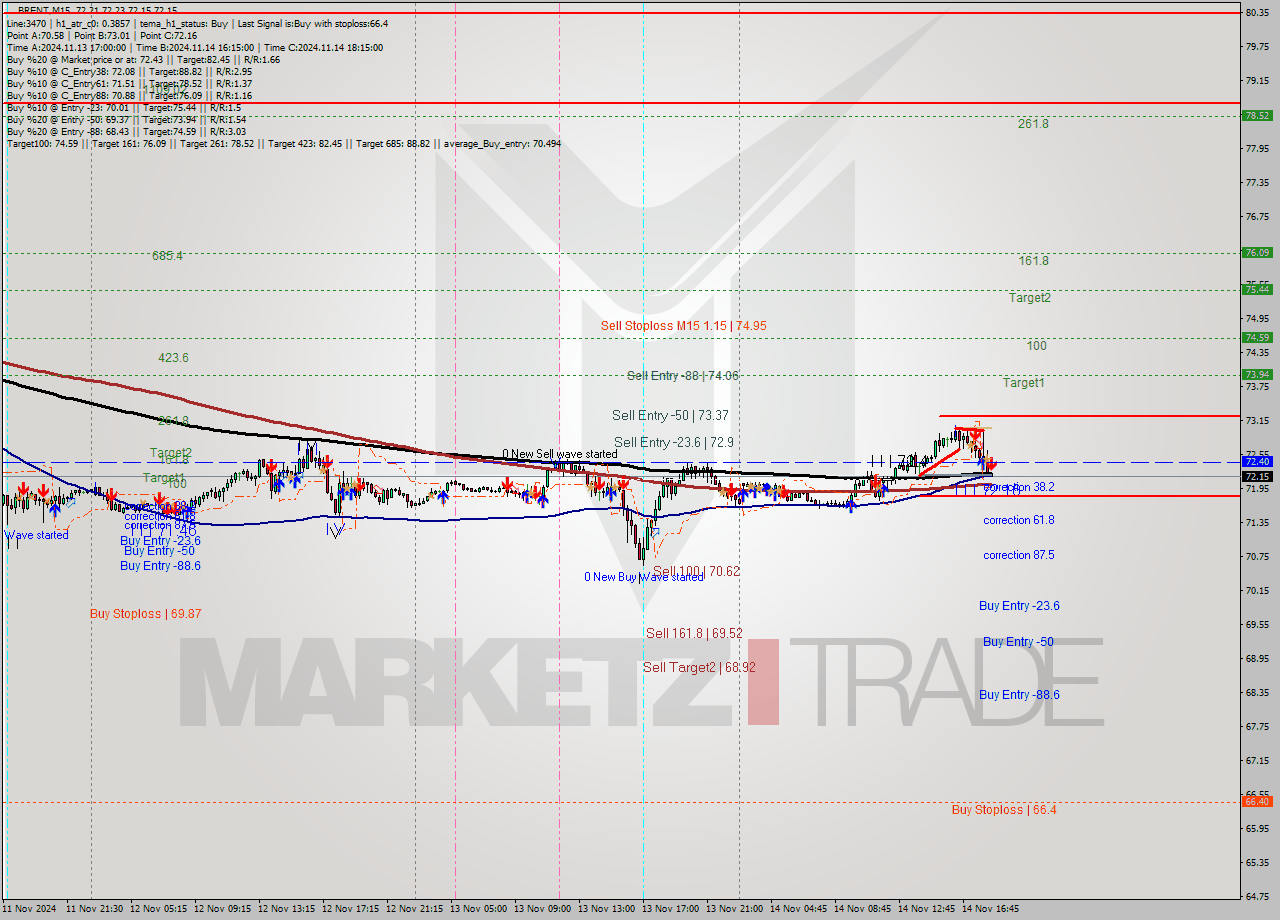Click the '14 Nov 04:45' time axis label
This screenshot has width=1280, height=920.
point(798,909)
